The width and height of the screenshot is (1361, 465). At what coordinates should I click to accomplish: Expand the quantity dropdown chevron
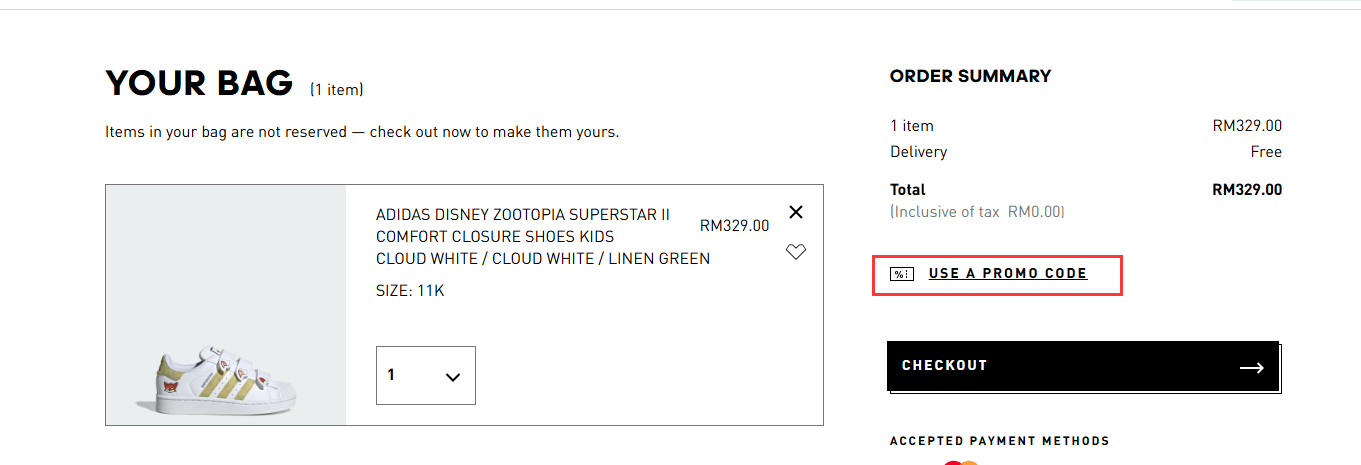click(x=452, y=377)
